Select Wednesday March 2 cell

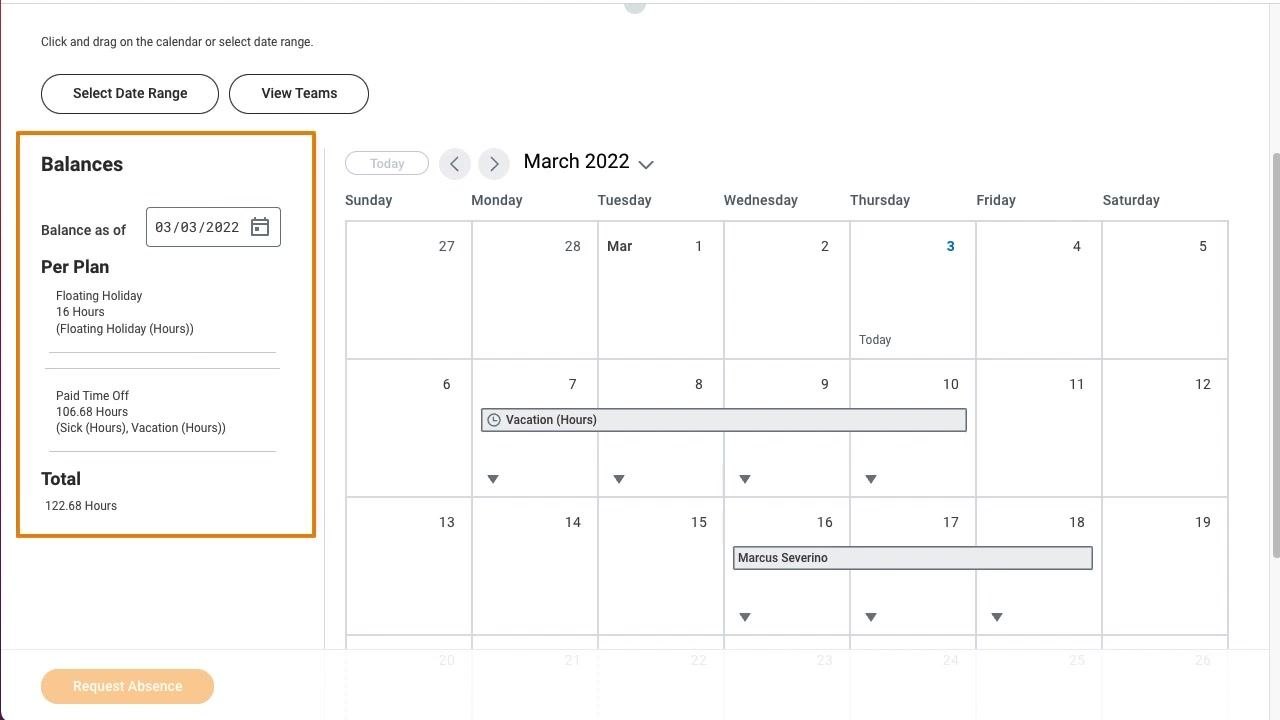[787, 290]
